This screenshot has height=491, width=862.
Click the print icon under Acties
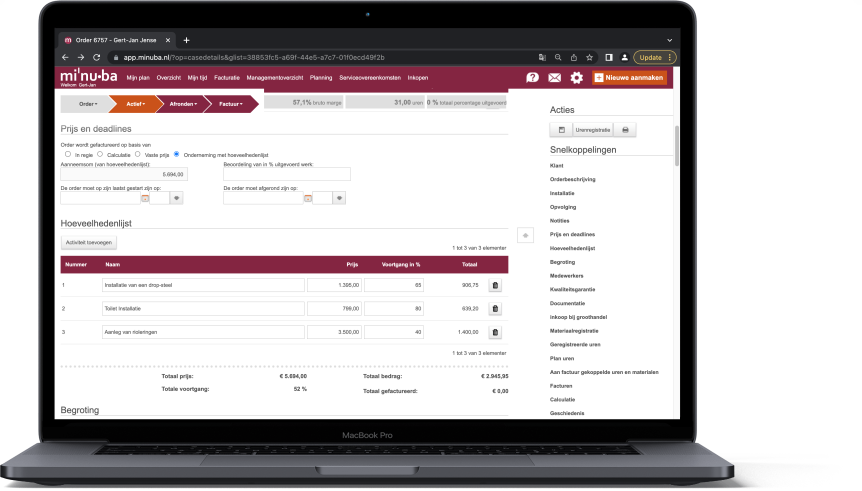point(625,130)
